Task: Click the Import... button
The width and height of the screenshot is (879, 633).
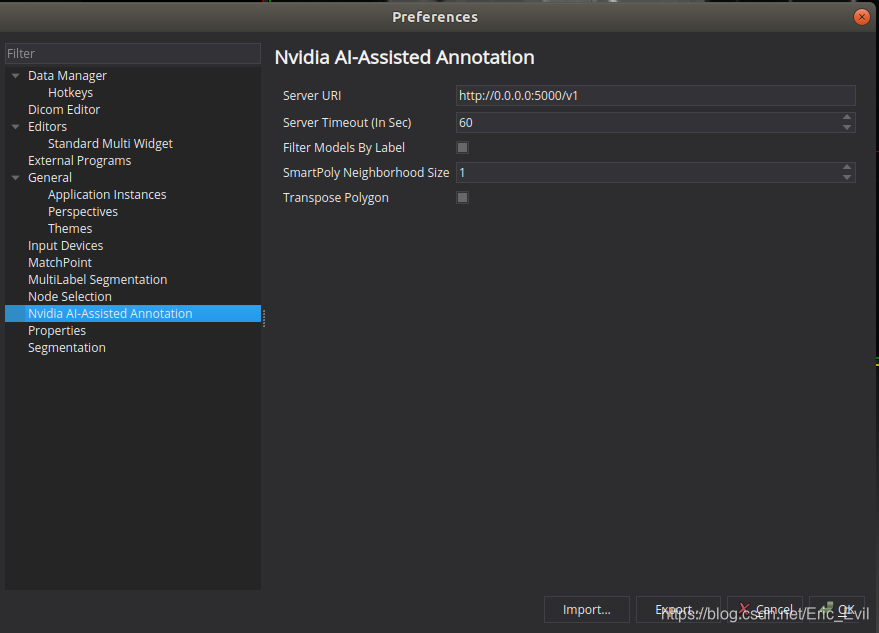Action: [x=586, y=609]
